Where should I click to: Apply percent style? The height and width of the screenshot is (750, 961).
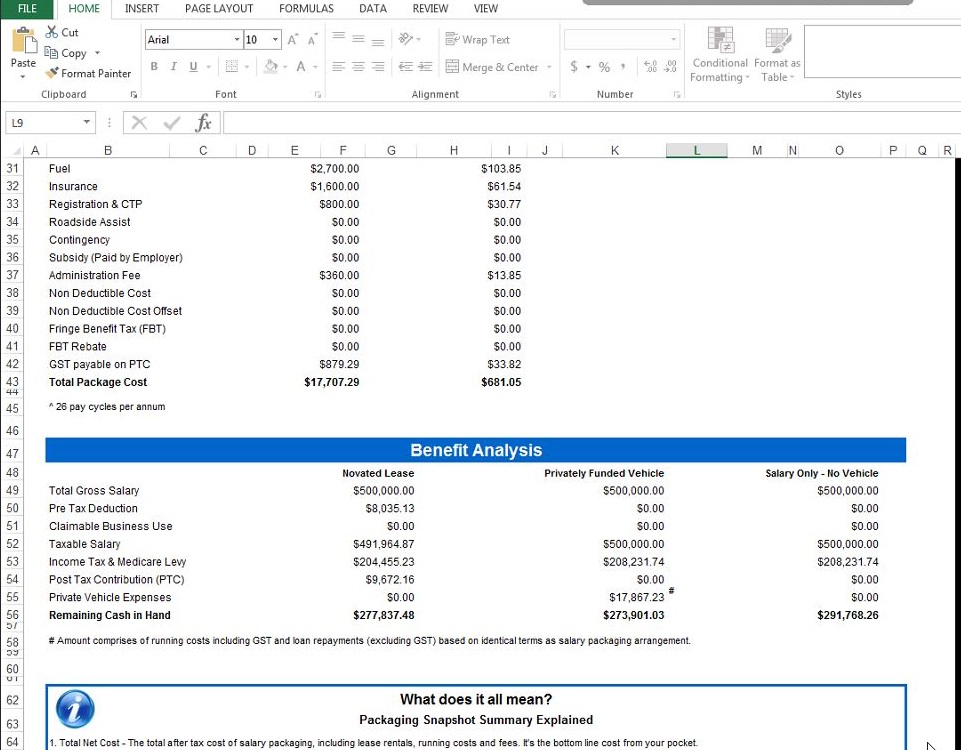coord(604,67)
